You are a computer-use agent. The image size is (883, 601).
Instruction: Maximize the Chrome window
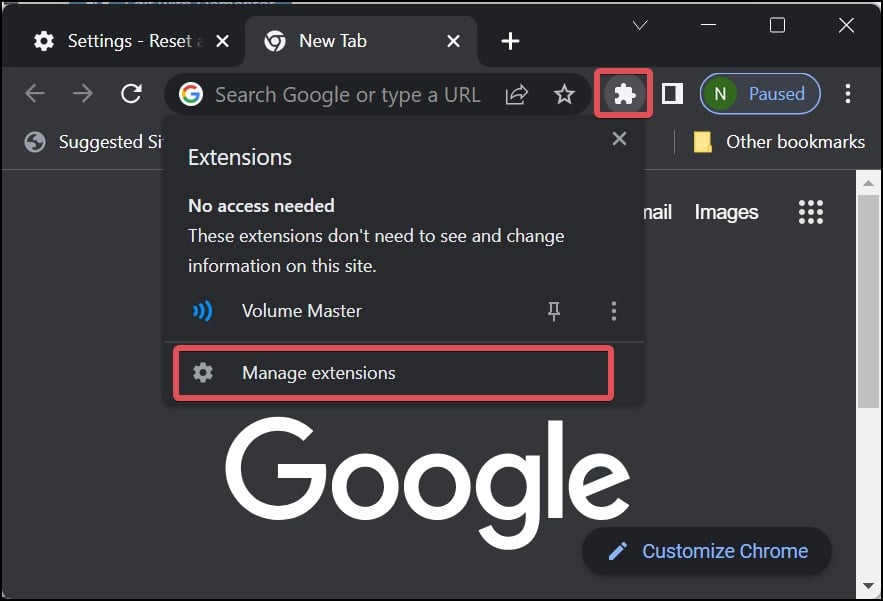[x=777, y=25]
